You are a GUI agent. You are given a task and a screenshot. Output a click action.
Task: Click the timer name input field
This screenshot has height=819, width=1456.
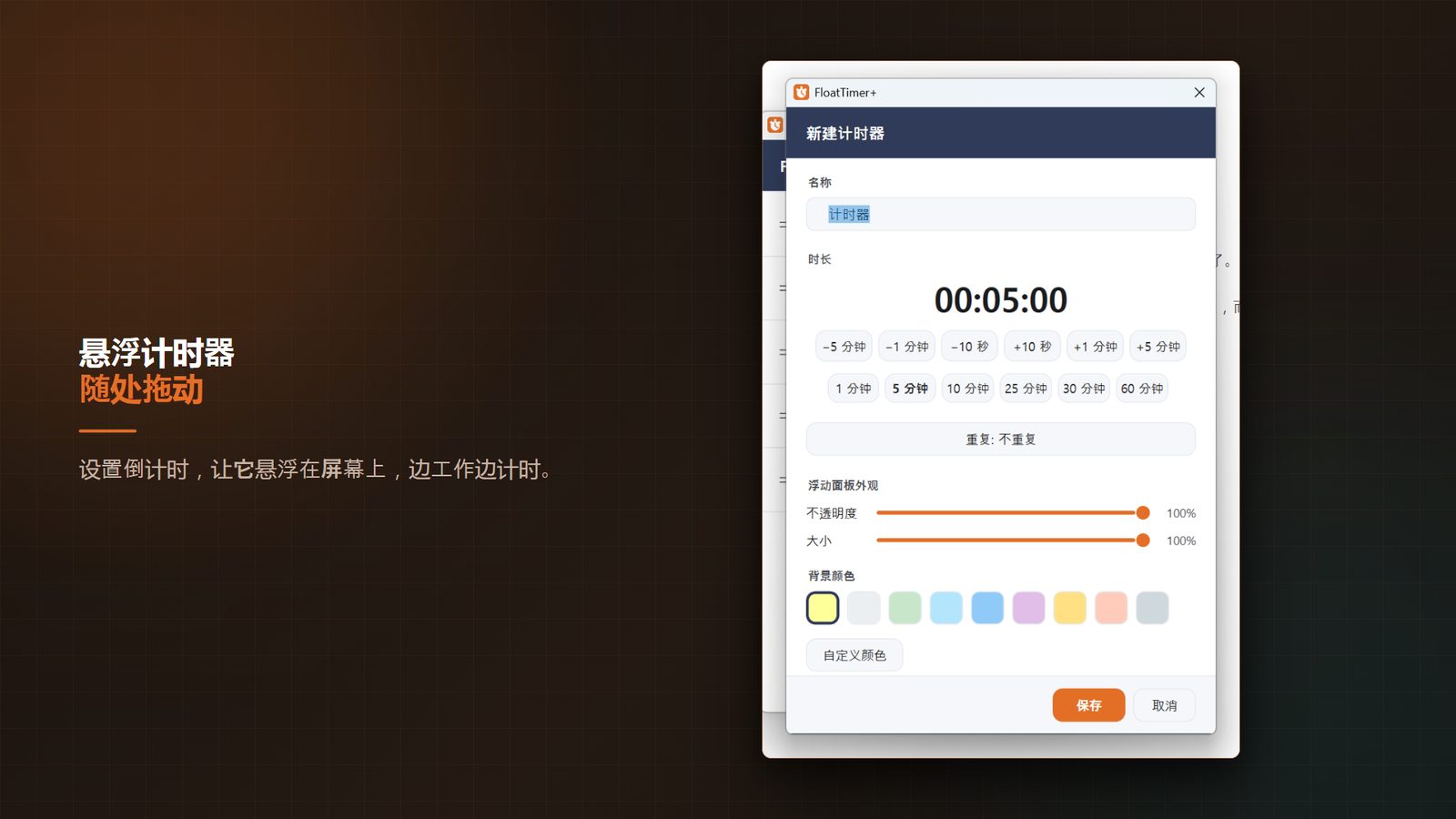1000,214
